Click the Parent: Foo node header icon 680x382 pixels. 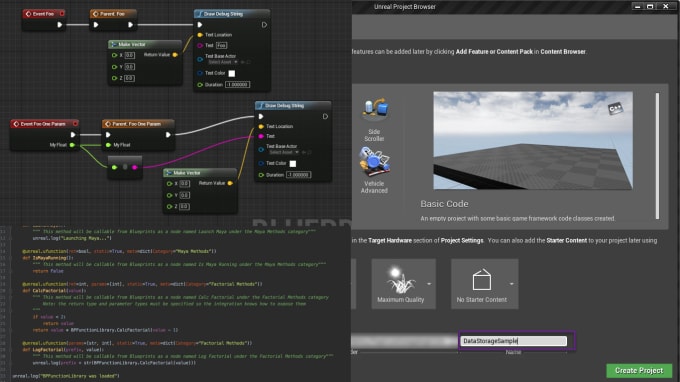tap(95, 14)
